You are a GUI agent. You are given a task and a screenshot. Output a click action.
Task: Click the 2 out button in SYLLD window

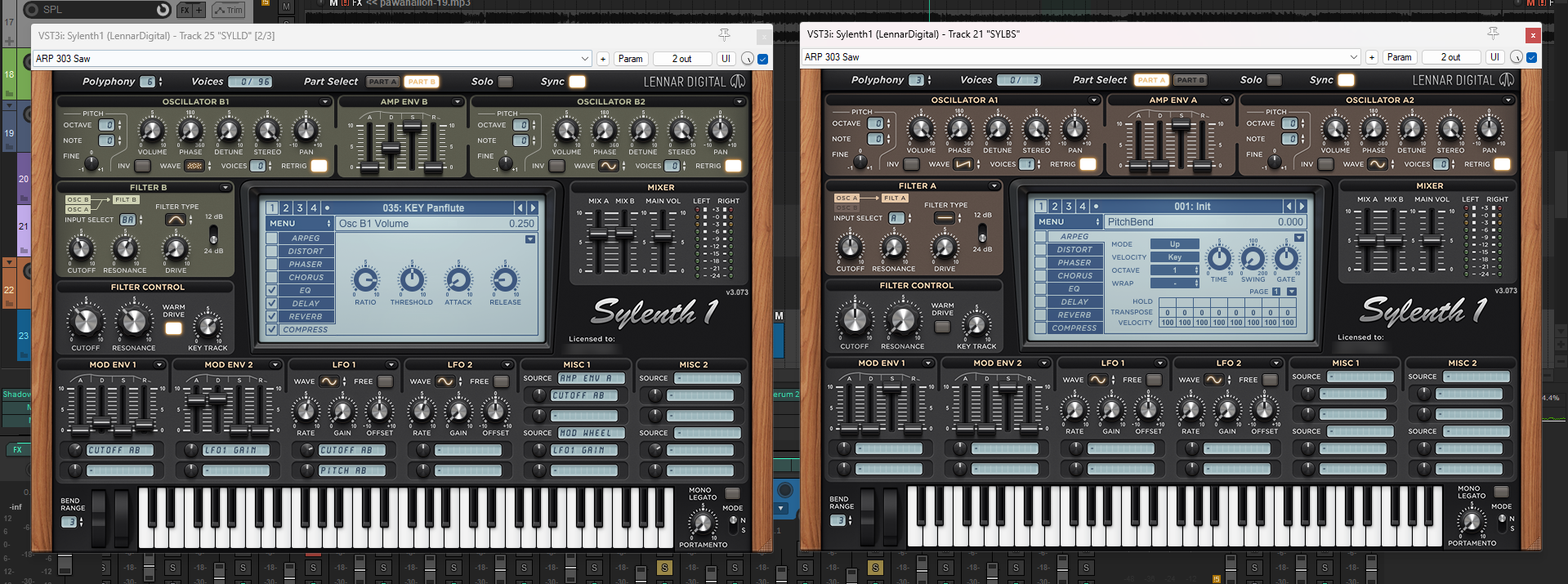682,59
